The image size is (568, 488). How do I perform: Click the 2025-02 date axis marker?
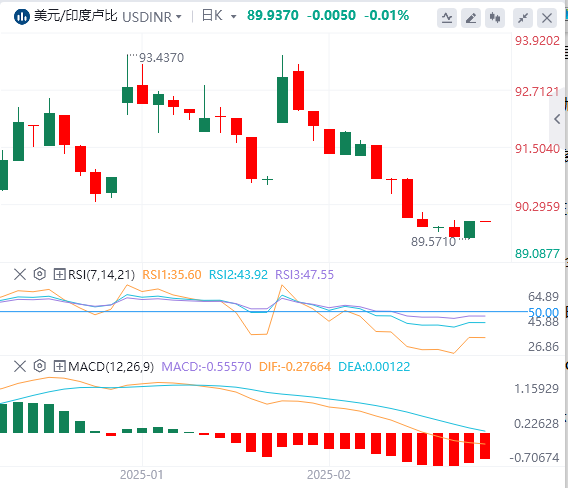(329, 475)
